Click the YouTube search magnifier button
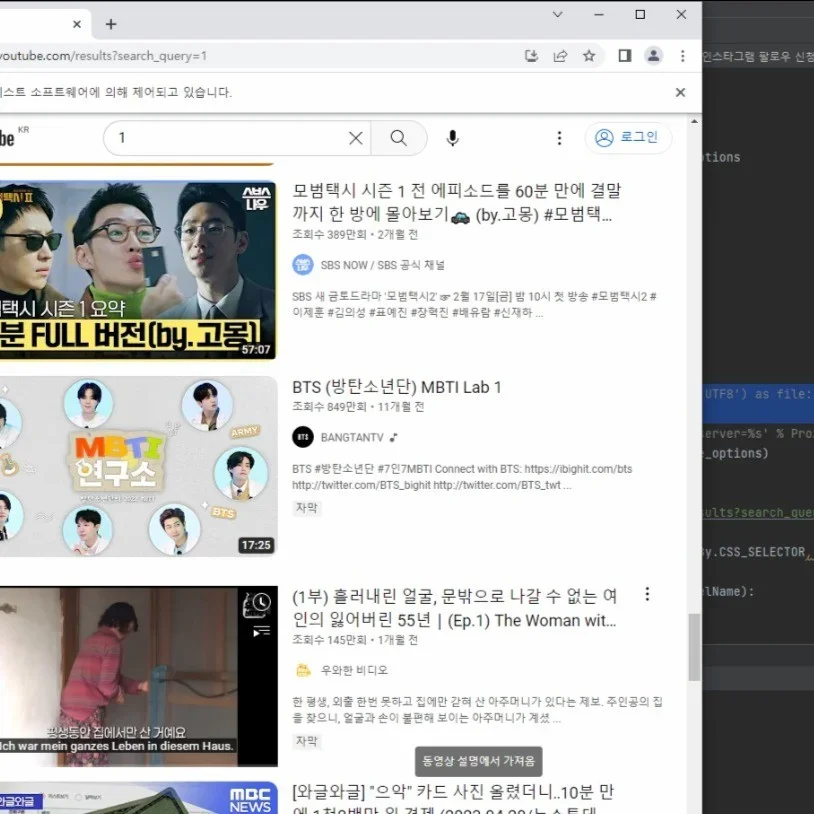814x814 pixels. click(x=399, y=138)
